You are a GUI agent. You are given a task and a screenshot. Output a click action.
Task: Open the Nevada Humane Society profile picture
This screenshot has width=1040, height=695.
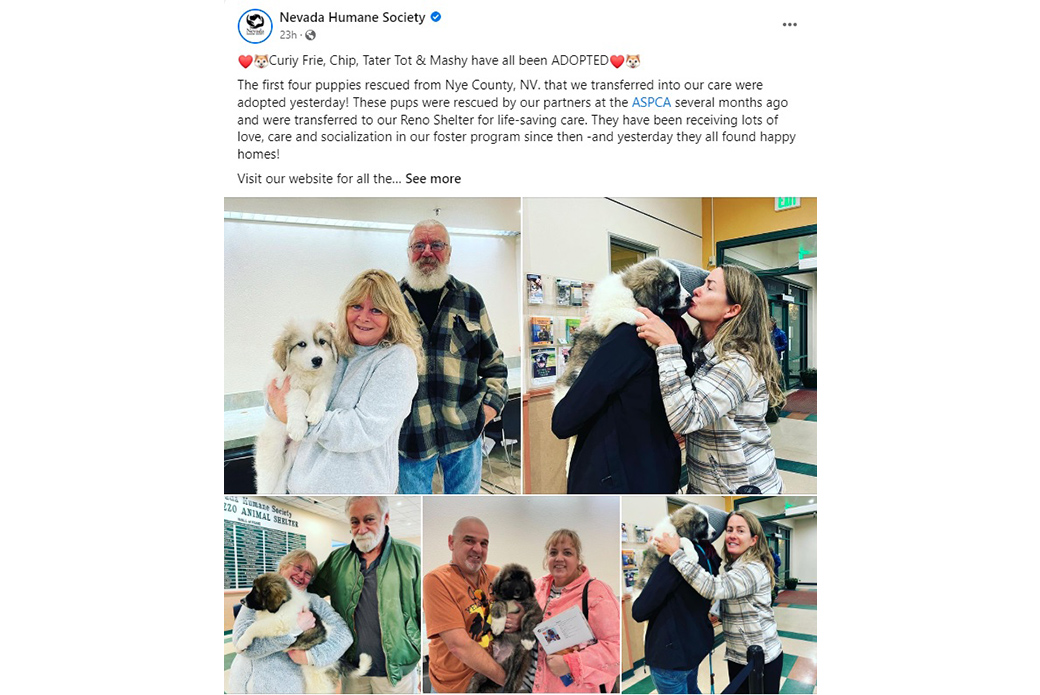click(x=255, y=26)
